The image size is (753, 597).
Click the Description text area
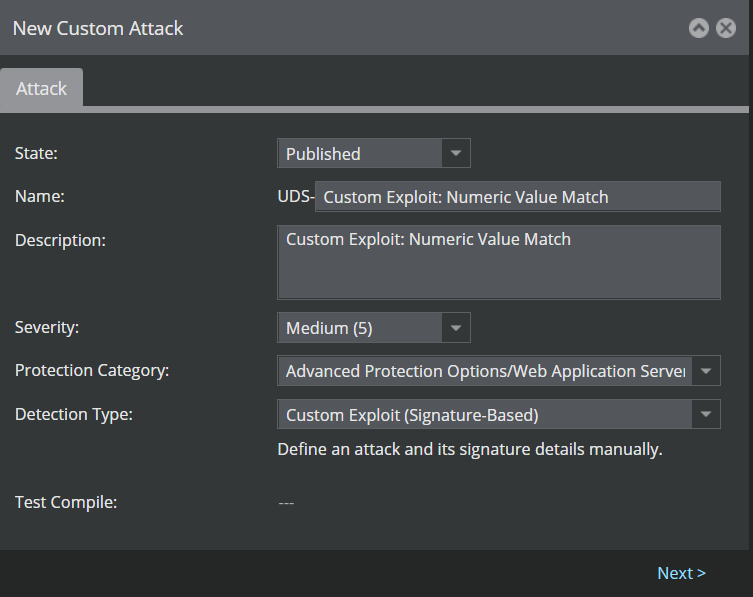point(498,262)
